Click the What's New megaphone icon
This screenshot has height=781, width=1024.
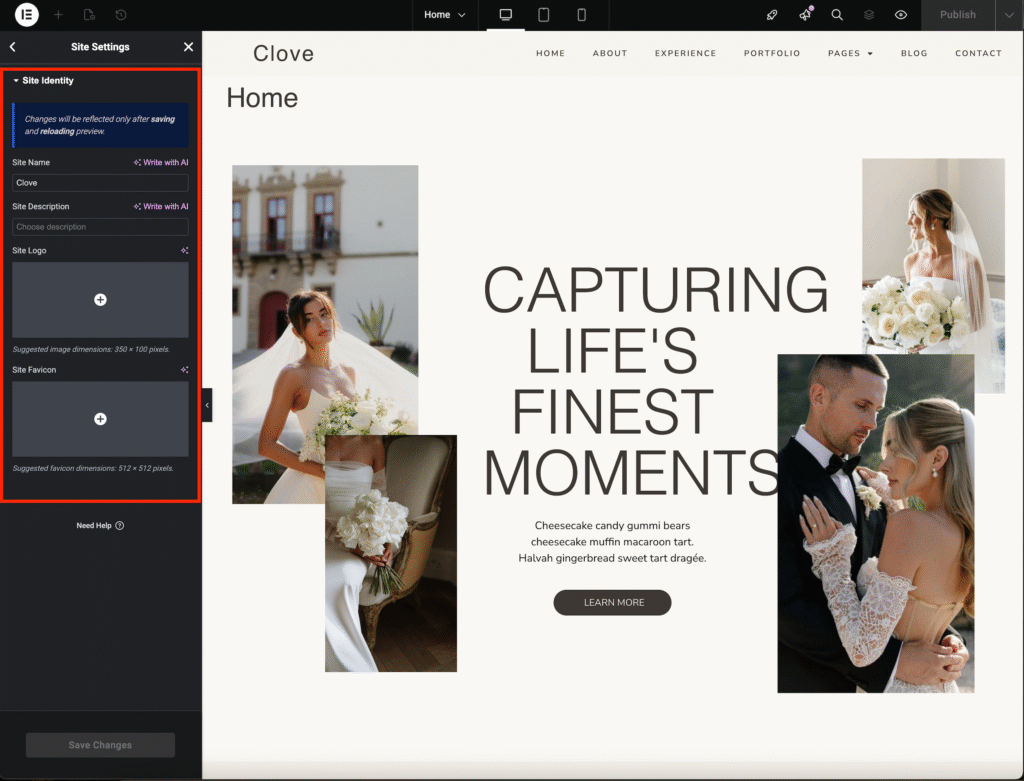point(805,15)
